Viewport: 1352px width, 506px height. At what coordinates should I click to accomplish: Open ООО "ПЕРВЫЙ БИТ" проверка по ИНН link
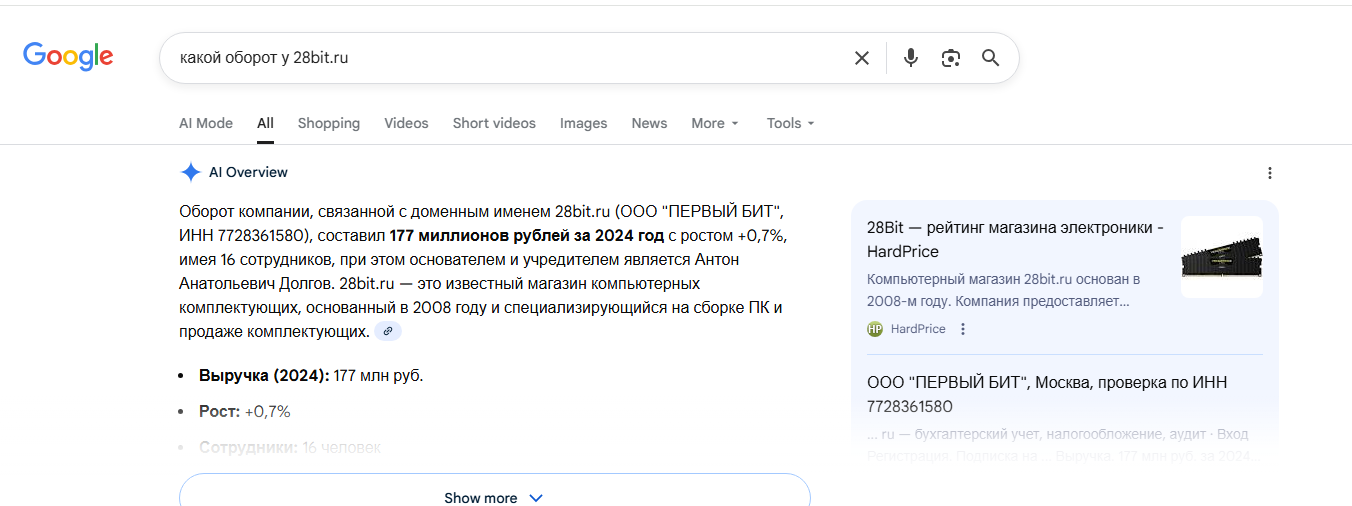pos(1047,394)
